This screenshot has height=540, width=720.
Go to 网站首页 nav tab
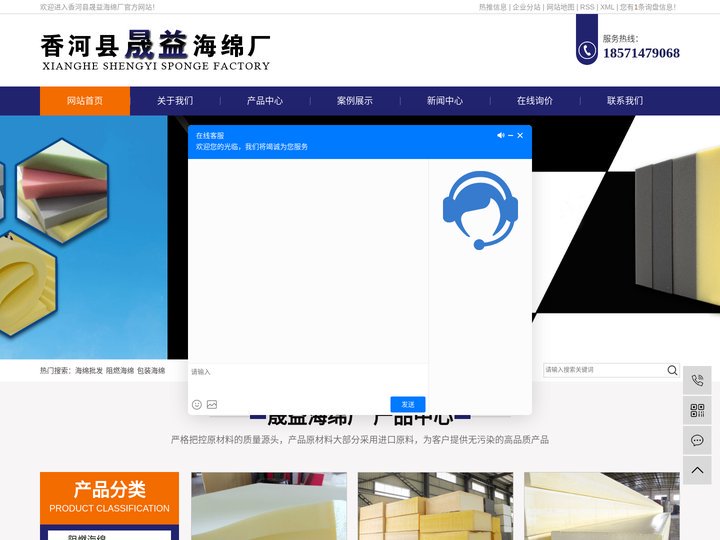(85, 101)
